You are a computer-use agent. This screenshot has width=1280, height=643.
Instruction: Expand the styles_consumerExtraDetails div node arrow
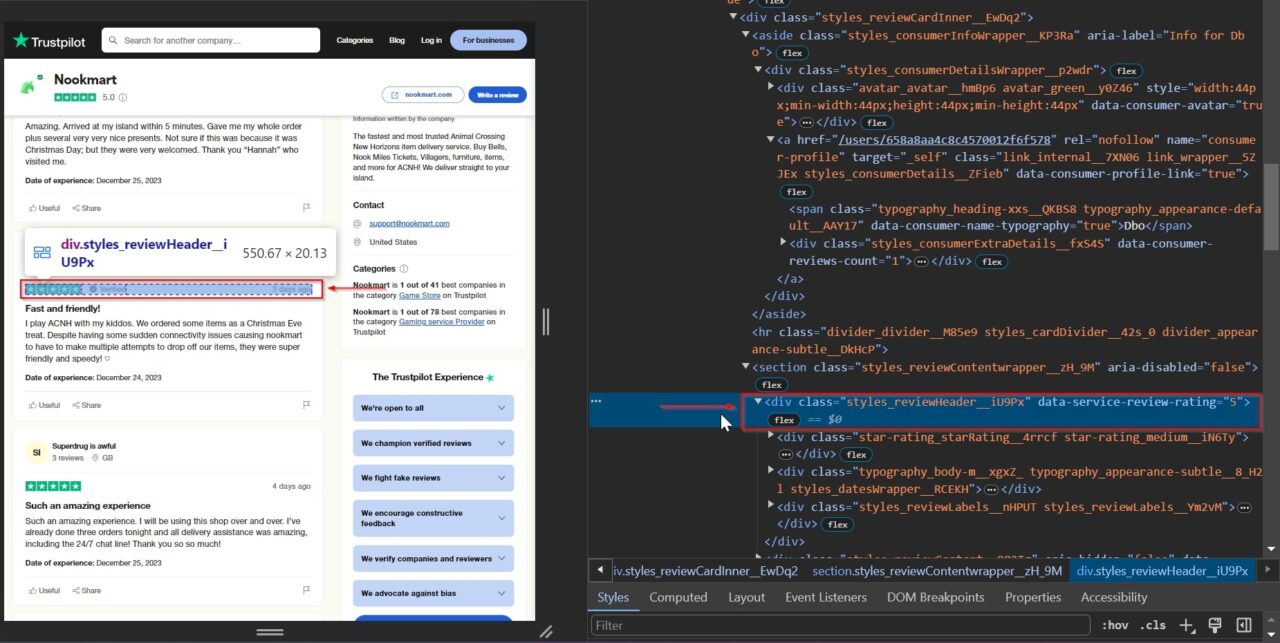click(784, 244)
